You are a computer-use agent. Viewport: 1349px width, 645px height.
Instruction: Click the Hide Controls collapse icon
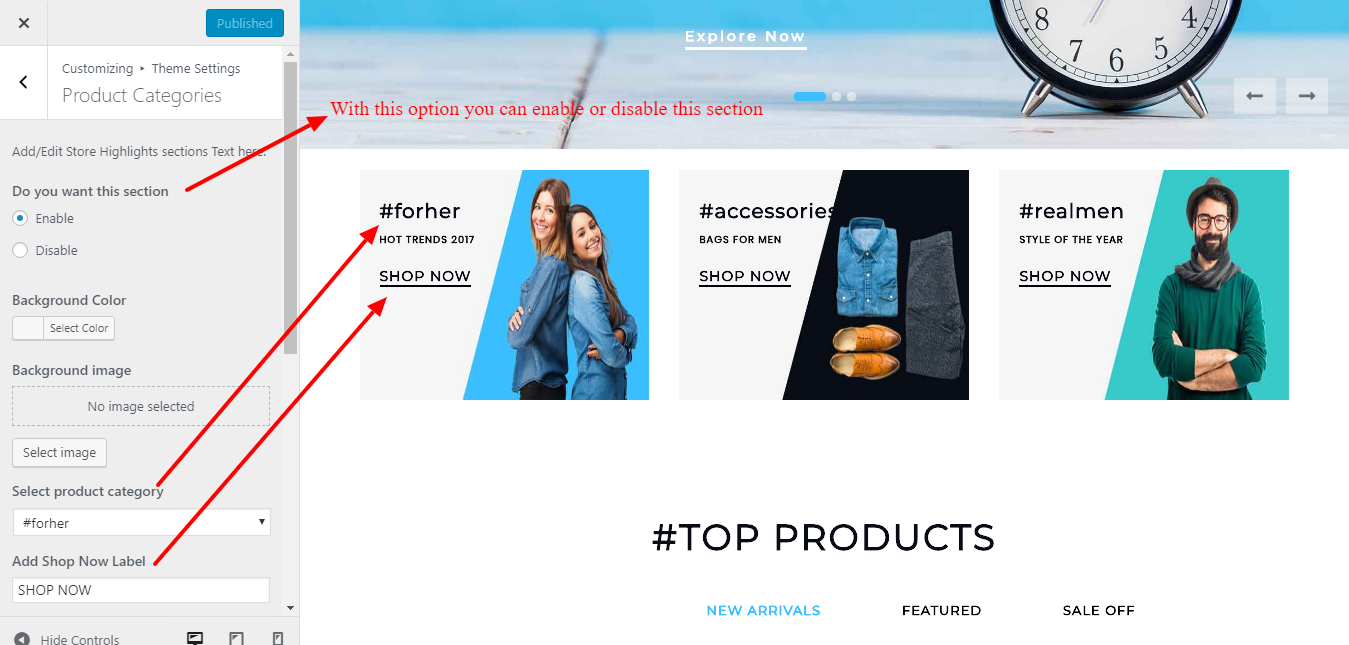tap(21, 639)
